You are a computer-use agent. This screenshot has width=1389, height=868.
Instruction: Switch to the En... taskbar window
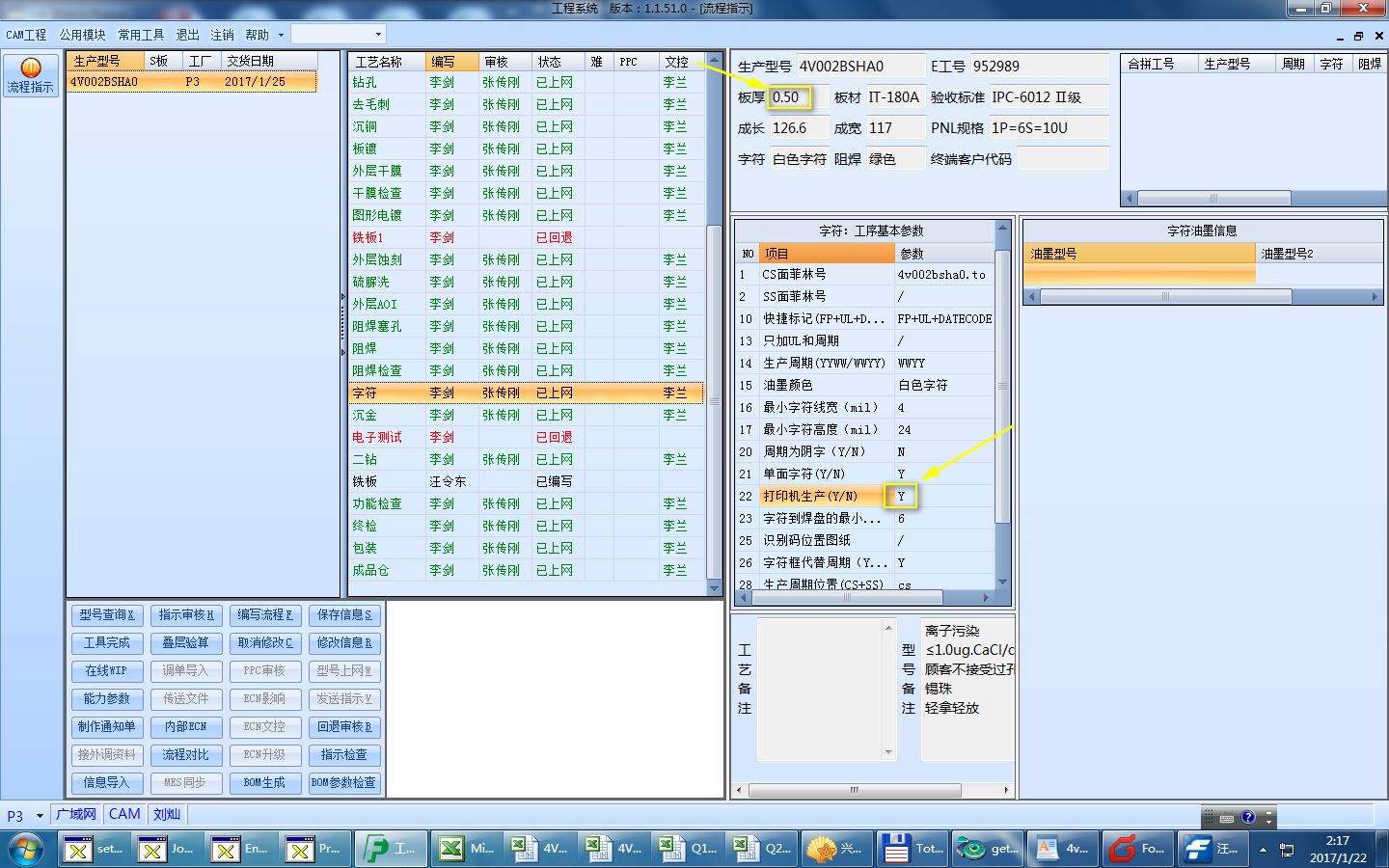click(241, 849)
